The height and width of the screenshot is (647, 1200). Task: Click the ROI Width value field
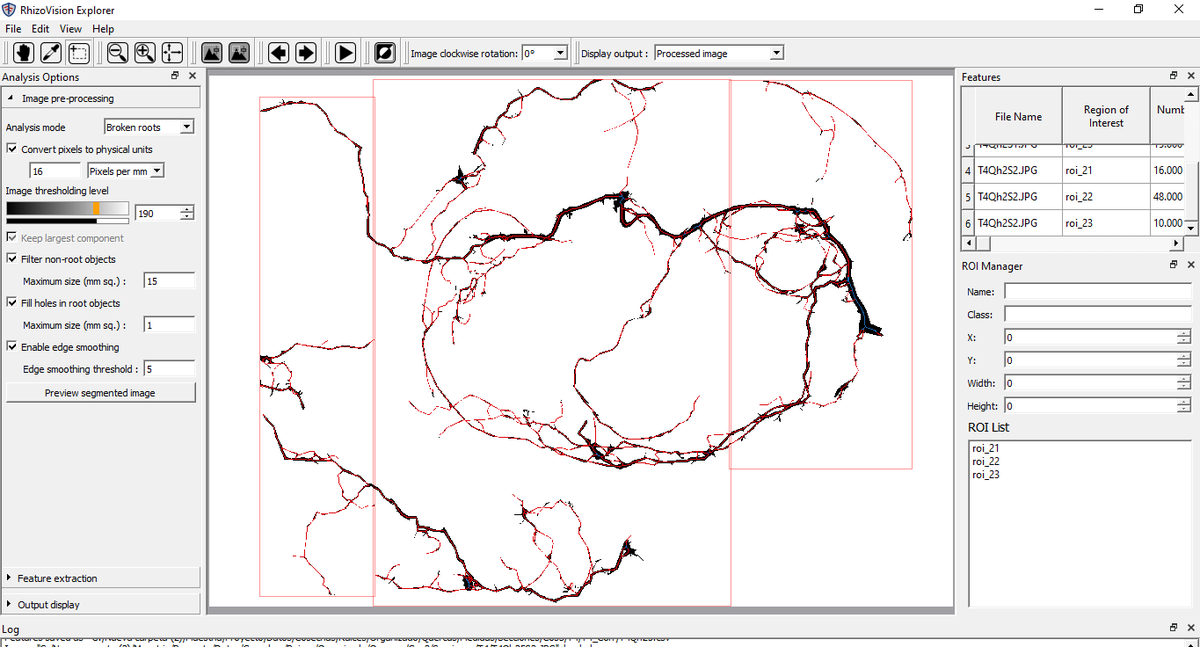tap(1091, 383)
